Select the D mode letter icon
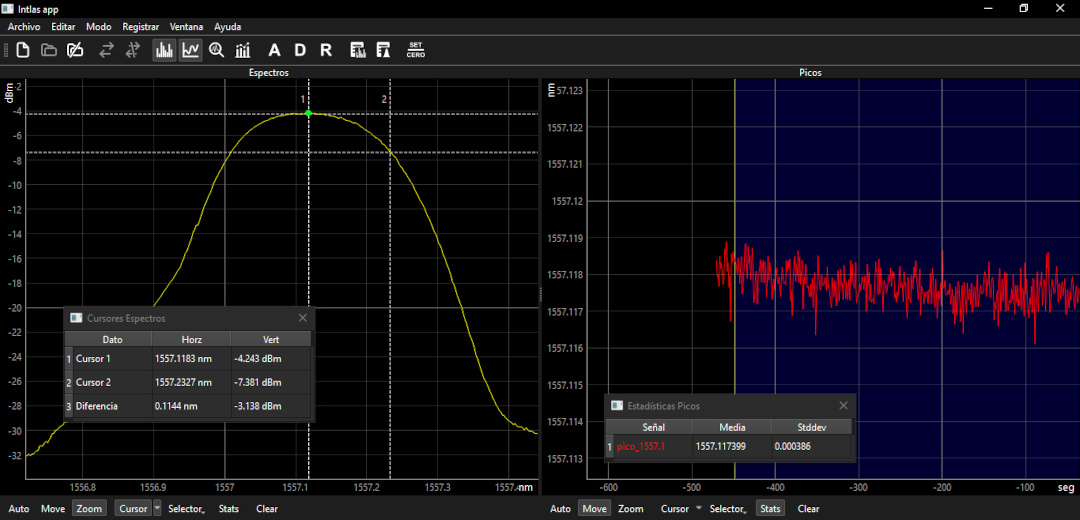1080x520 pixels. pos(300,50)
